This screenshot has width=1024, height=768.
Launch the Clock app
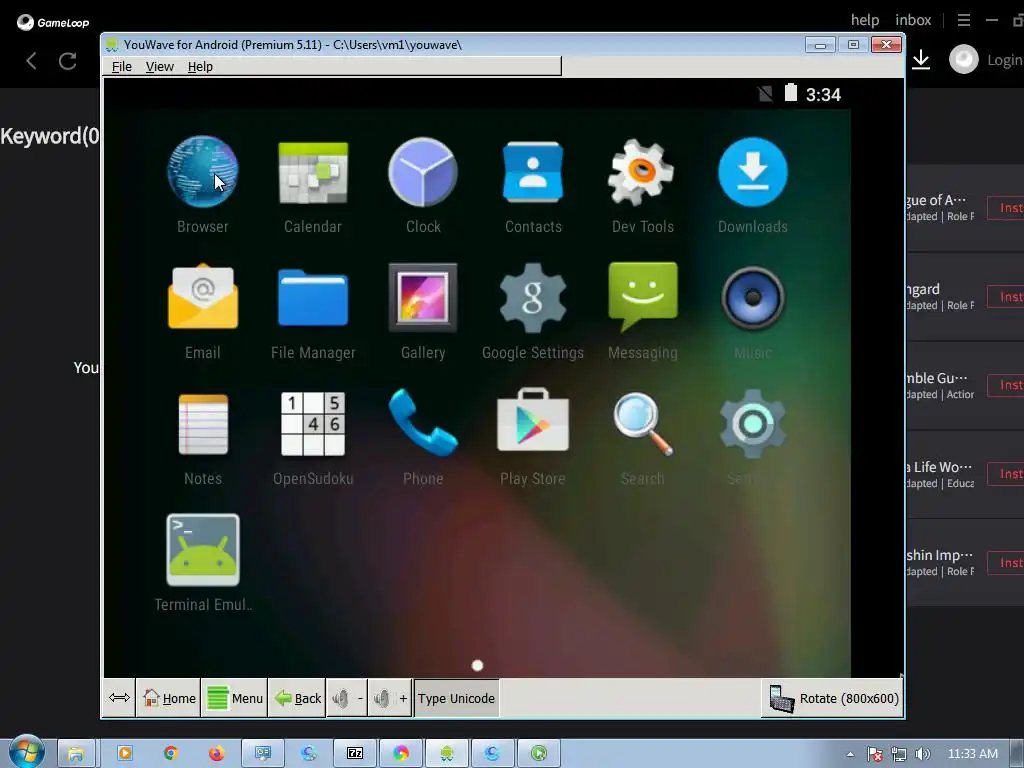coord(423,173)
